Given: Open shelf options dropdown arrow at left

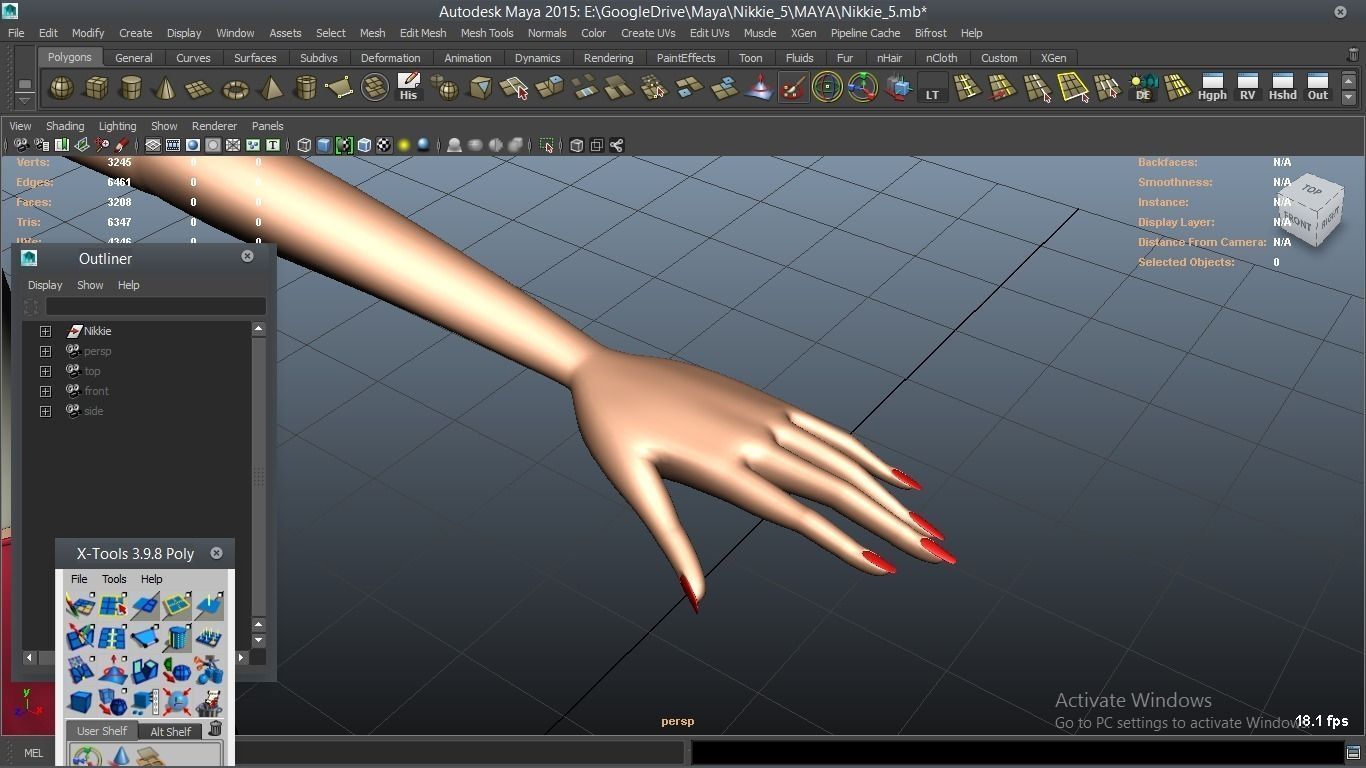Looking at the screenshot, I should click(x=25, y=99).
